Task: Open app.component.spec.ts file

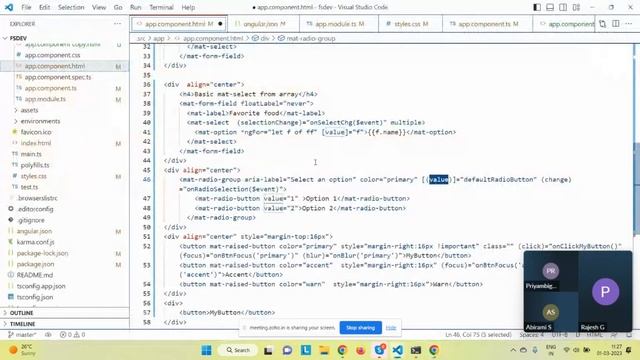Action: tap(58, 77)
